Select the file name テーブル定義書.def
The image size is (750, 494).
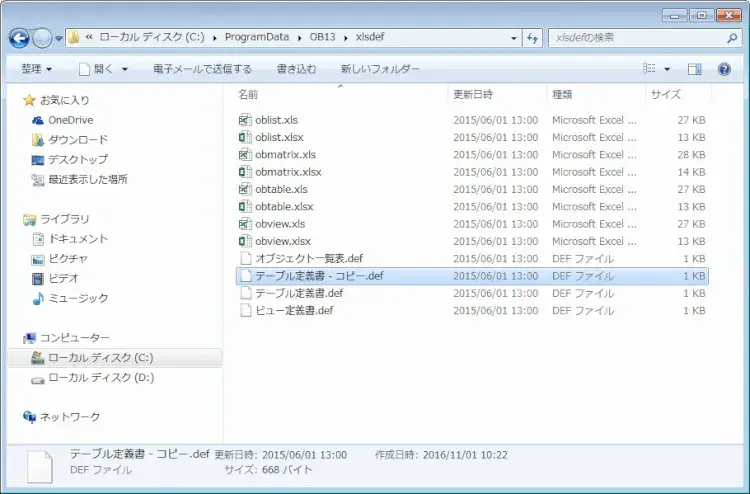(x=299, y=293)
